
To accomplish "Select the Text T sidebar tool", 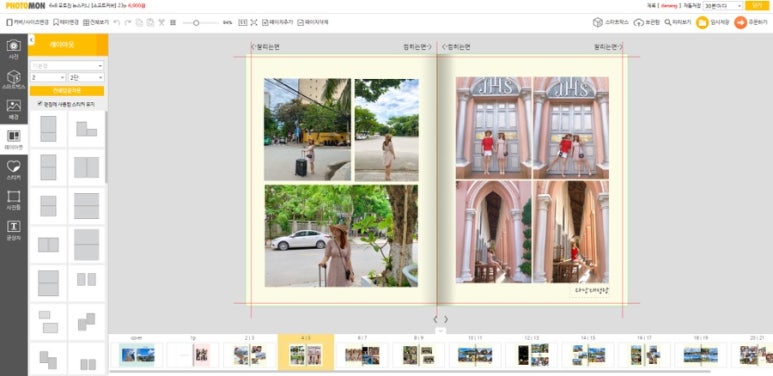I will tap(14, 230).
